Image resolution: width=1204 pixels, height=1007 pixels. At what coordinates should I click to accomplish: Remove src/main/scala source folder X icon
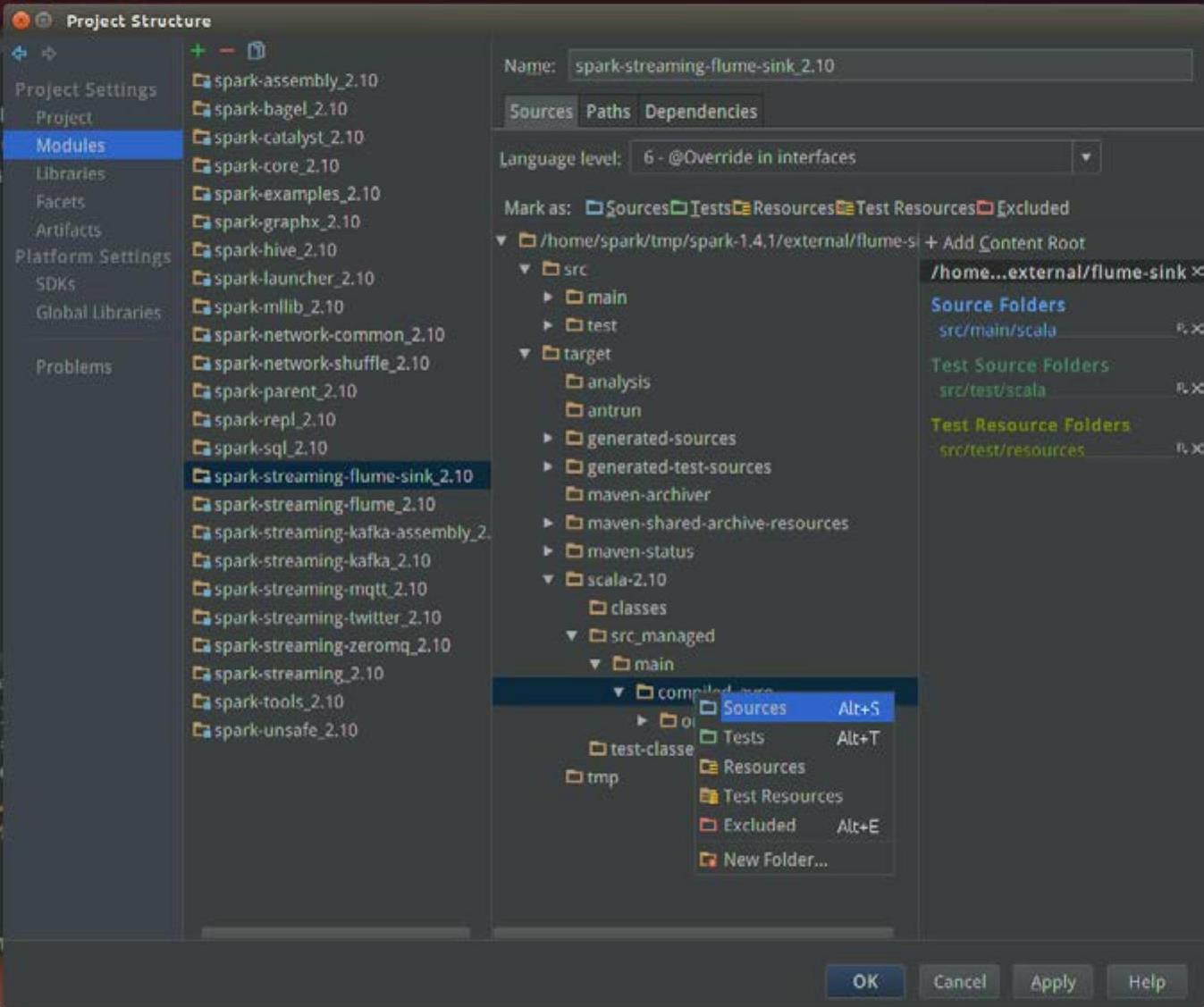coord(1197,330)
